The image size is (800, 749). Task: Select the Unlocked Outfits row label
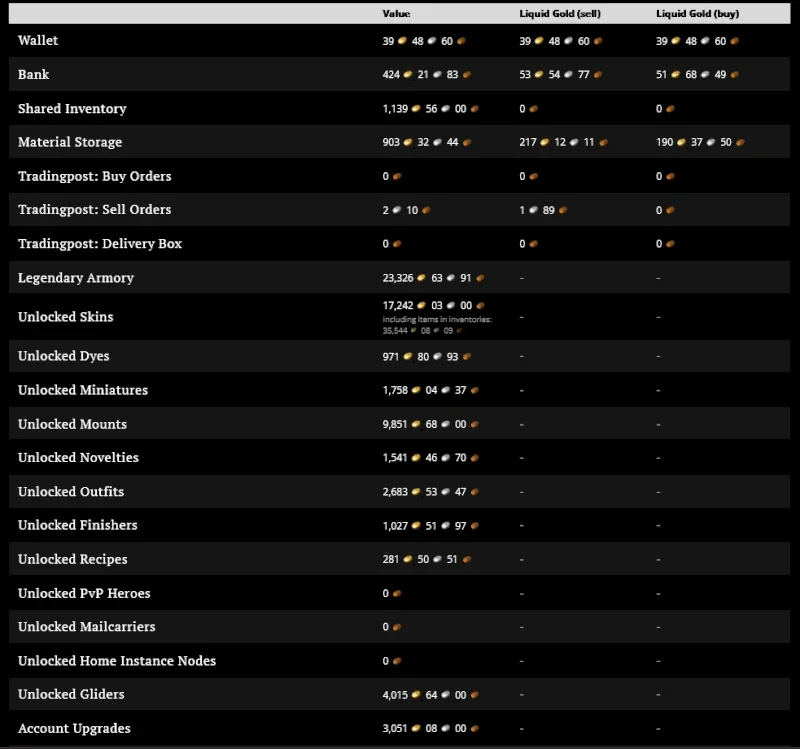tap(71, 491)
